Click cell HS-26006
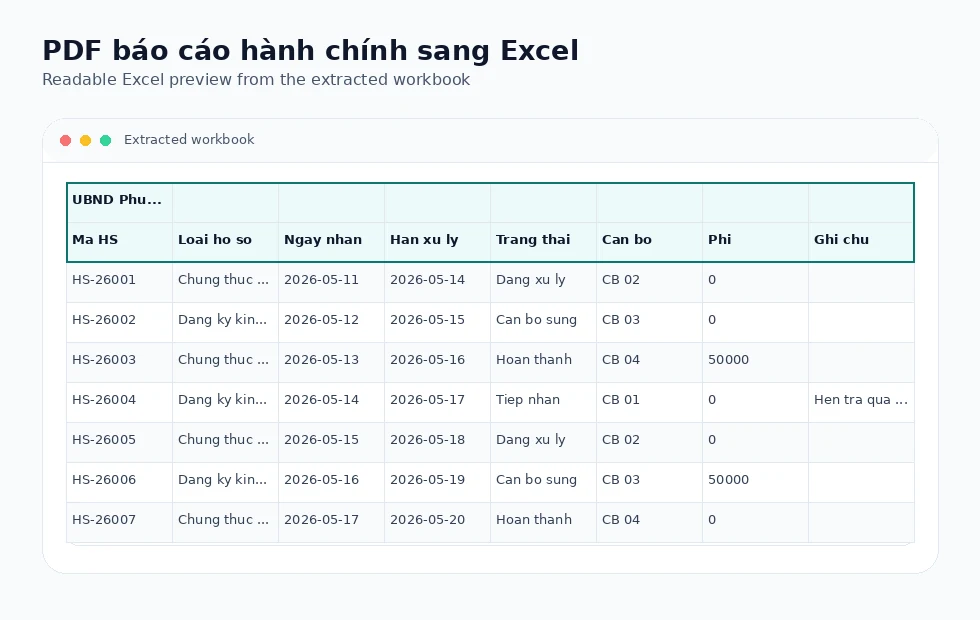The image size is (980, 620). pyautogui.click(x=119, y=482)
